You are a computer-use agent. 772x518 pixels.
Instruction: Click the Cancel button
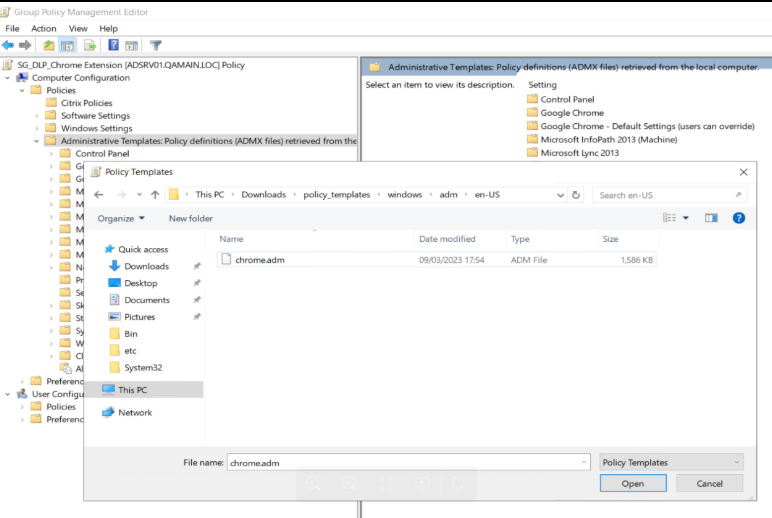709,484
